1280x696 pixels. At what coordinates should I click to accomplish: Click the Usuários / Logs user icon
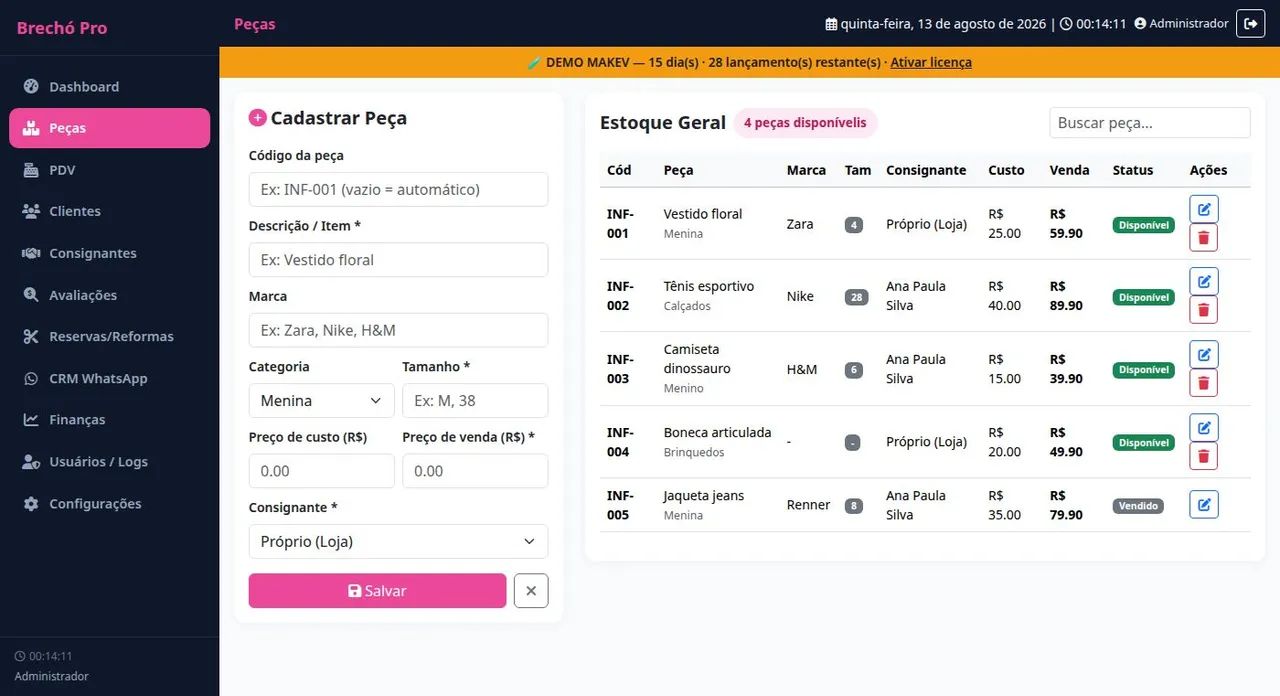coord(31,462)
